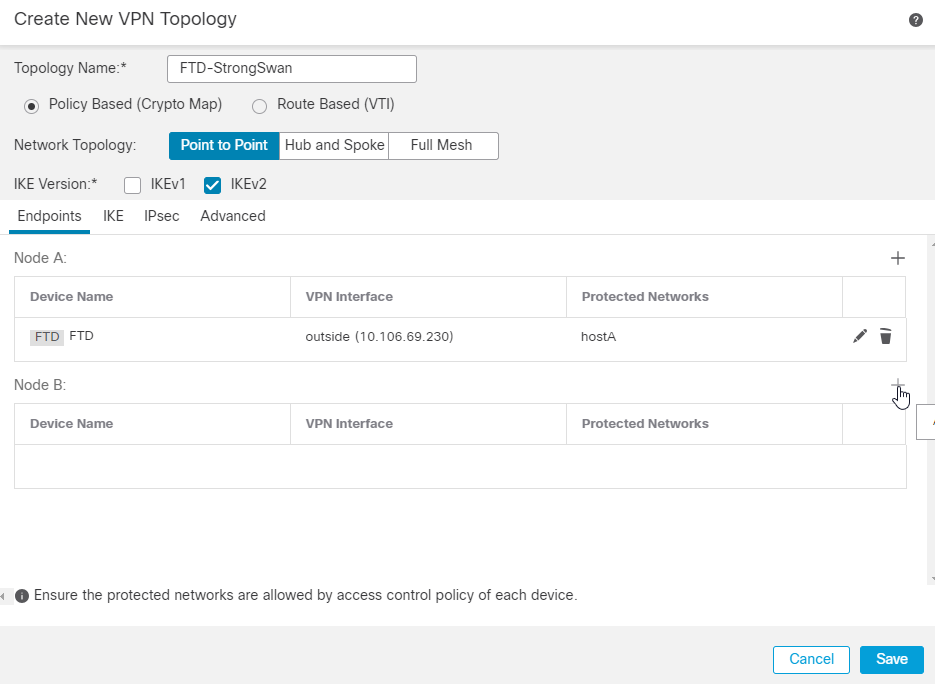Click the Node B: label
This screenshot has height=684, width=935.
pos(40,385)
